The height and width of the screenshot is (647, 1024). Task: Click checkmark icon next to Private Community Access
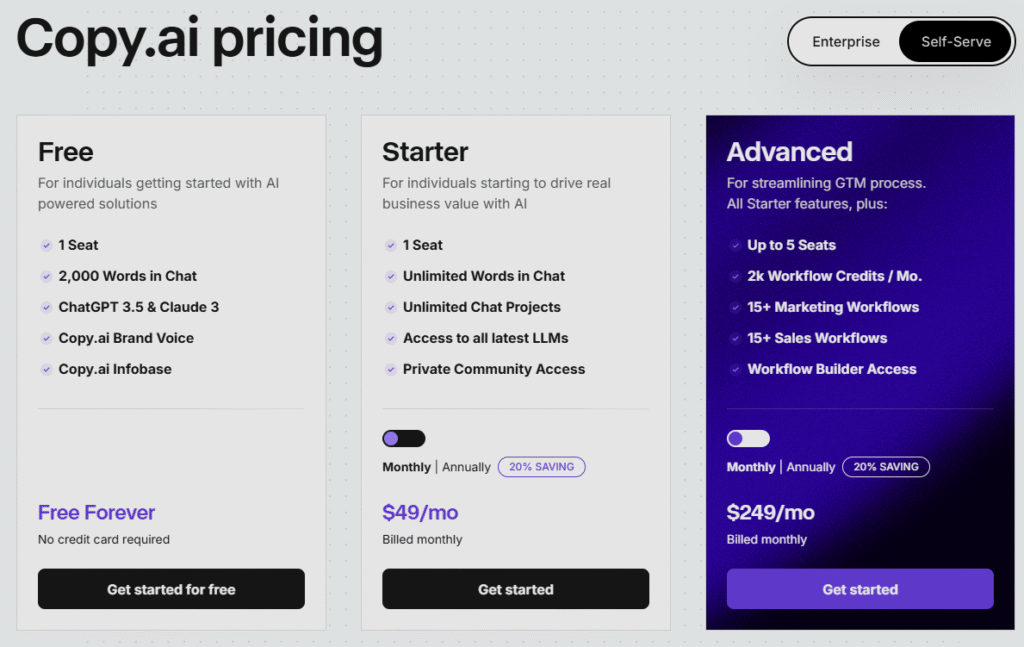391,370
